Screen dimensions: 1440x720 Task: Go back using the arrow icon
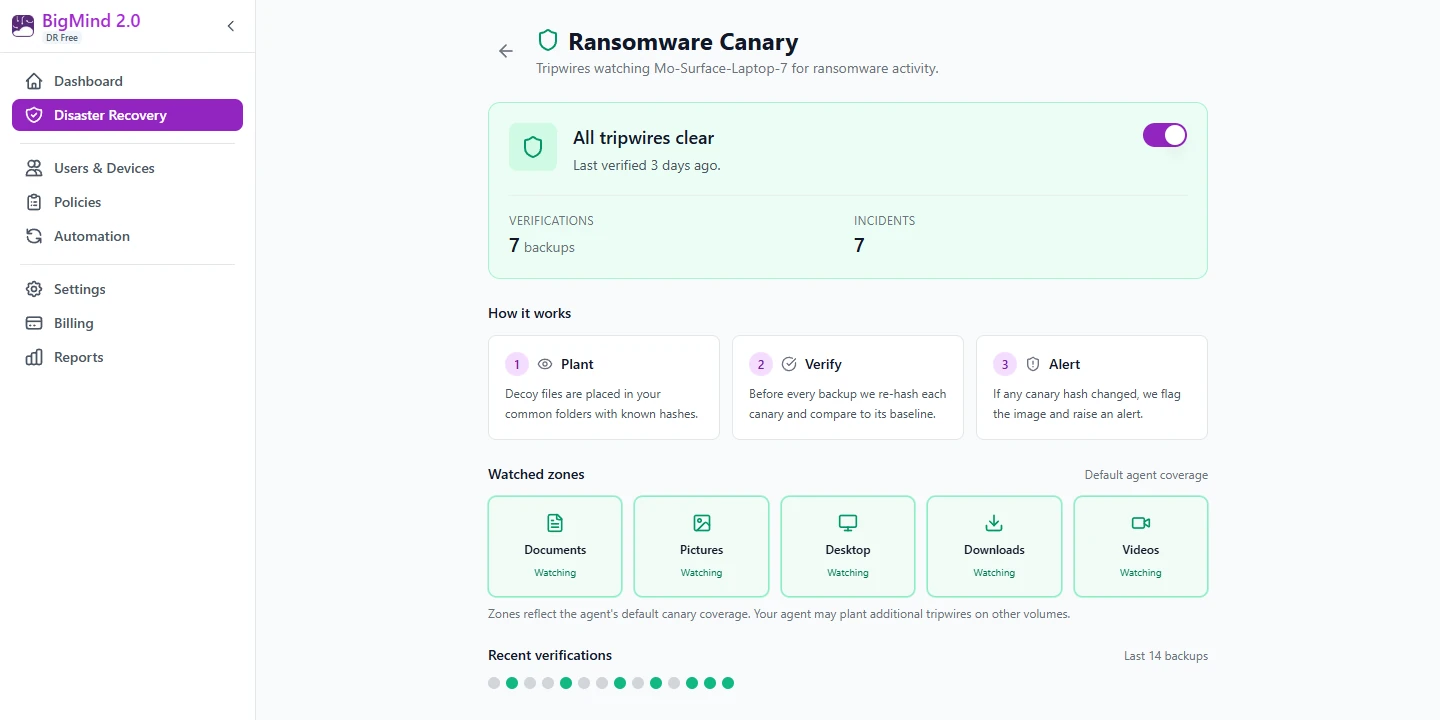pos(506,51)
